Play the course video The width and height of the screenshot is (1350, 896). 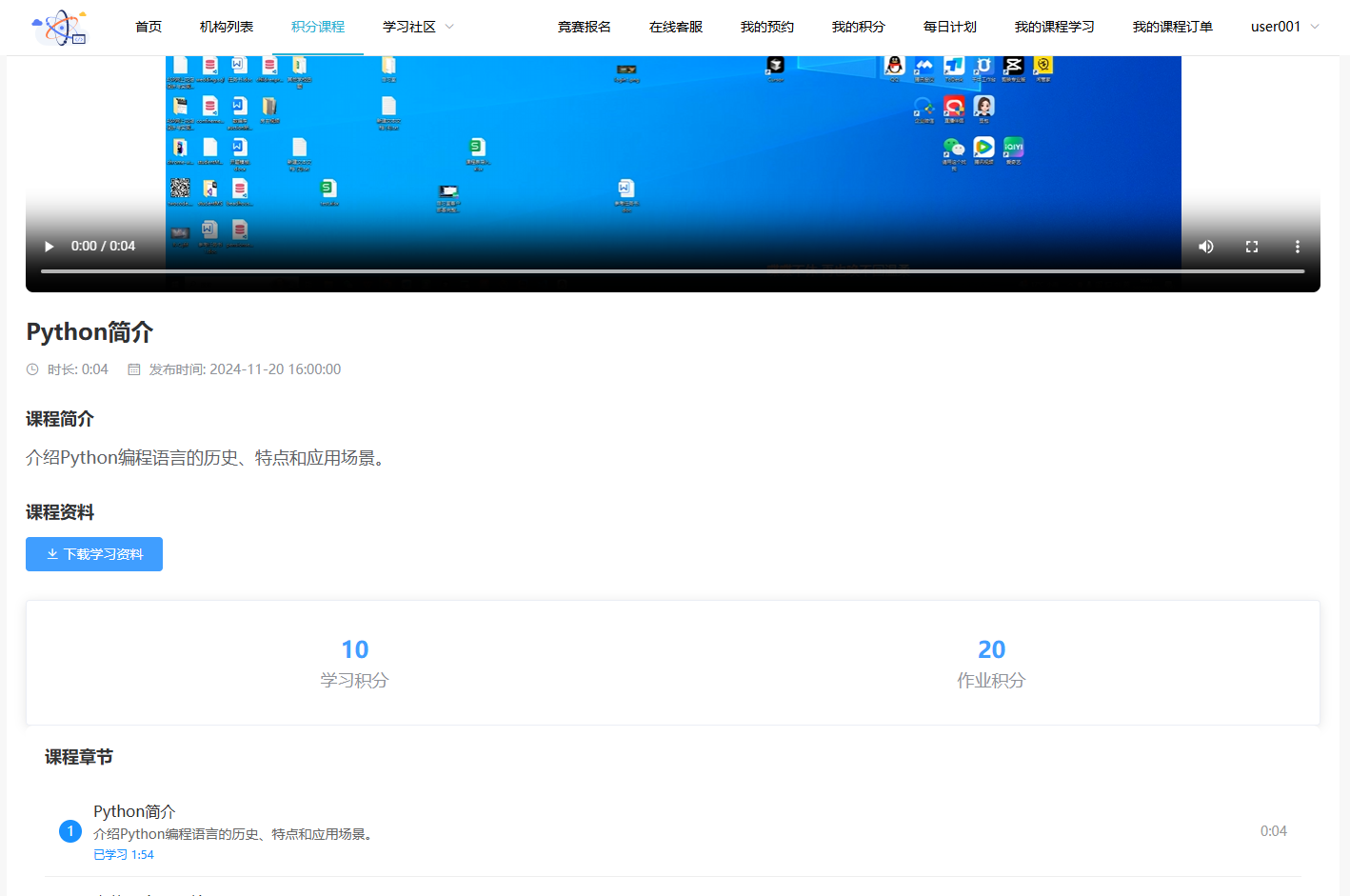(49, 247)
